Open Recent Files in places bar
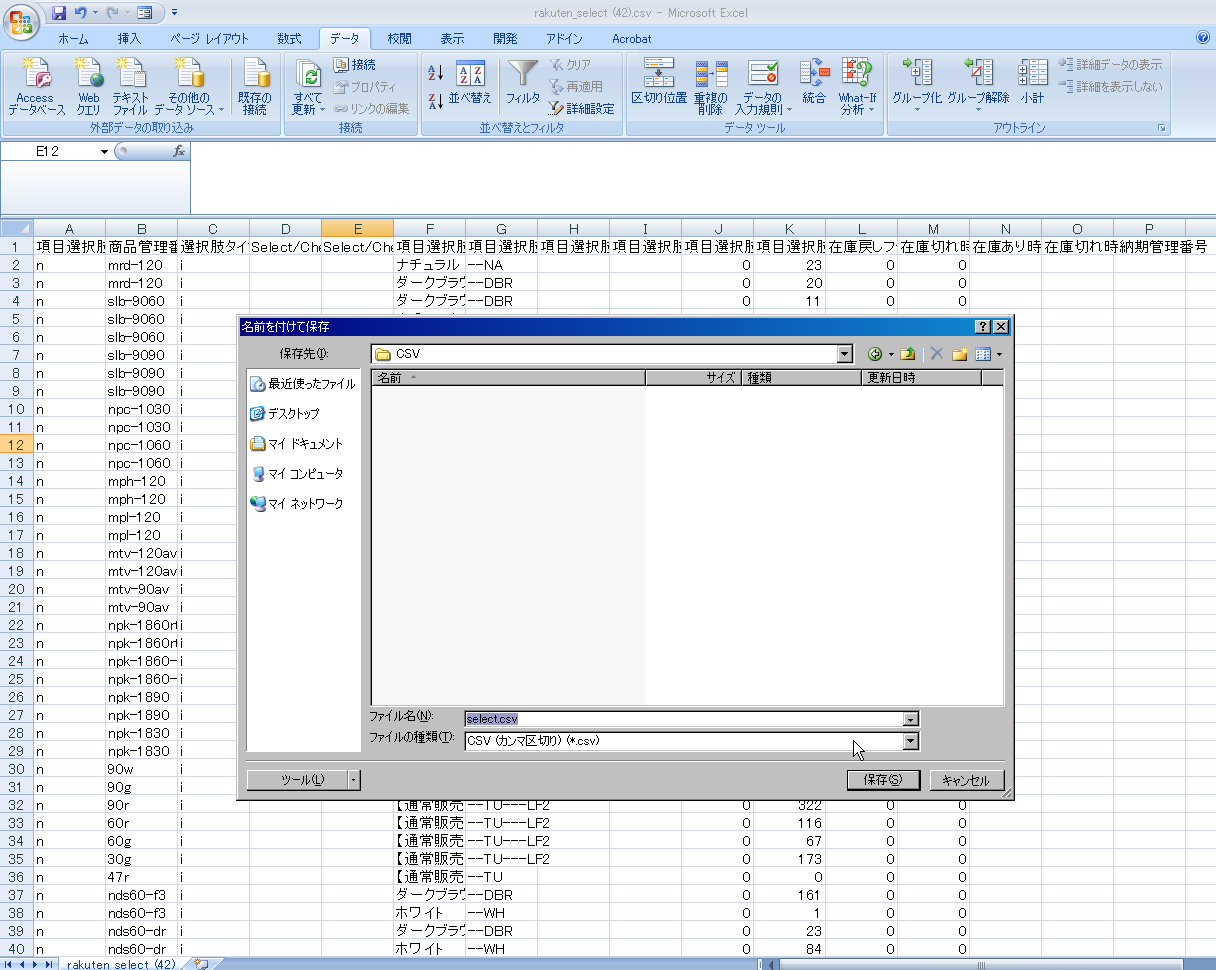This screenshot has width=1216, height=970. [x=303, y=383]
